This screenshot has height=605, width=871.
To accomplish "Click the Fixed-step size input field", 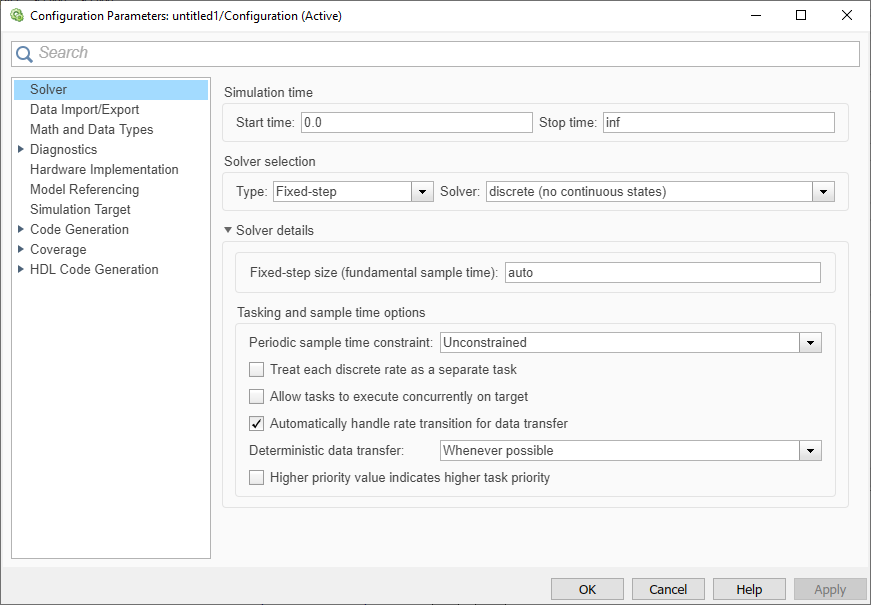I will point(662,273).
